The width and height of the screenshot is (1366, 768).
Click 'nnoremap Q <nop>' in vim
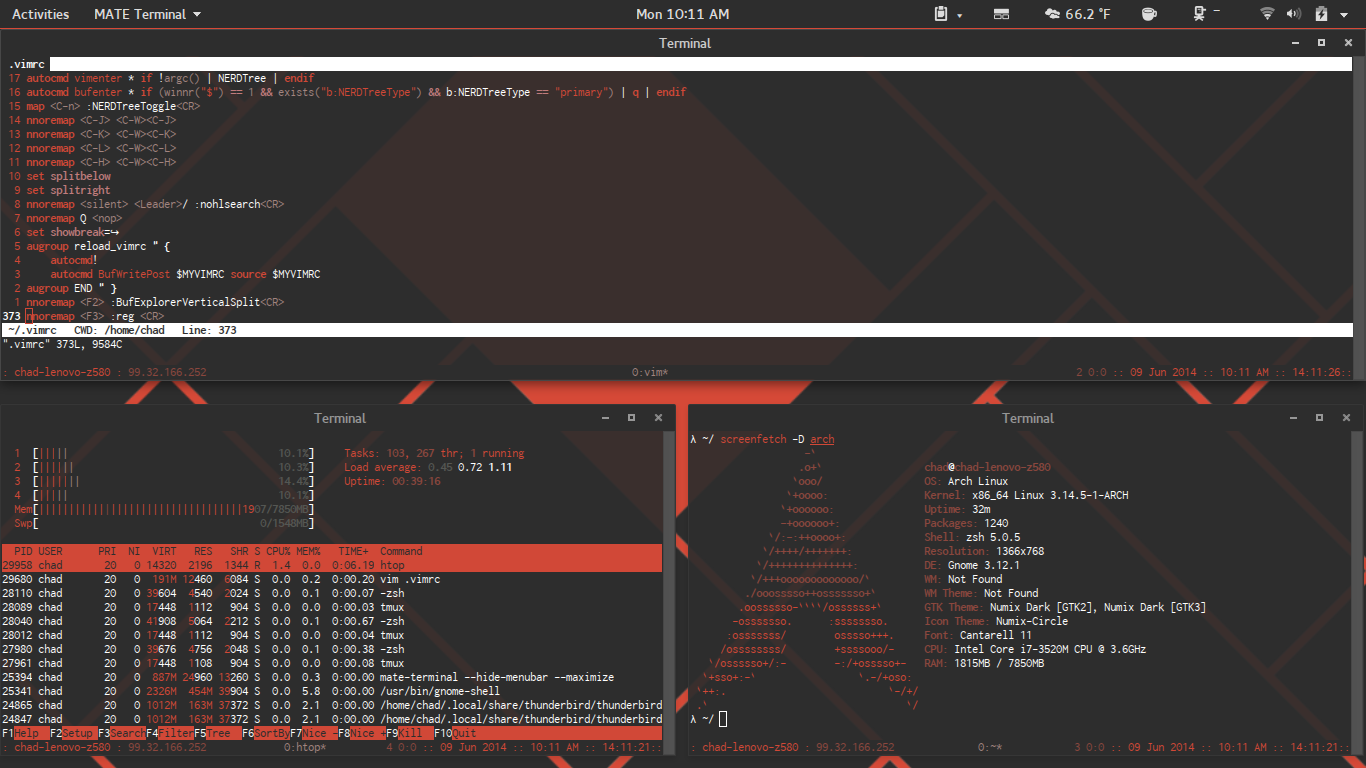coord(74,218)
